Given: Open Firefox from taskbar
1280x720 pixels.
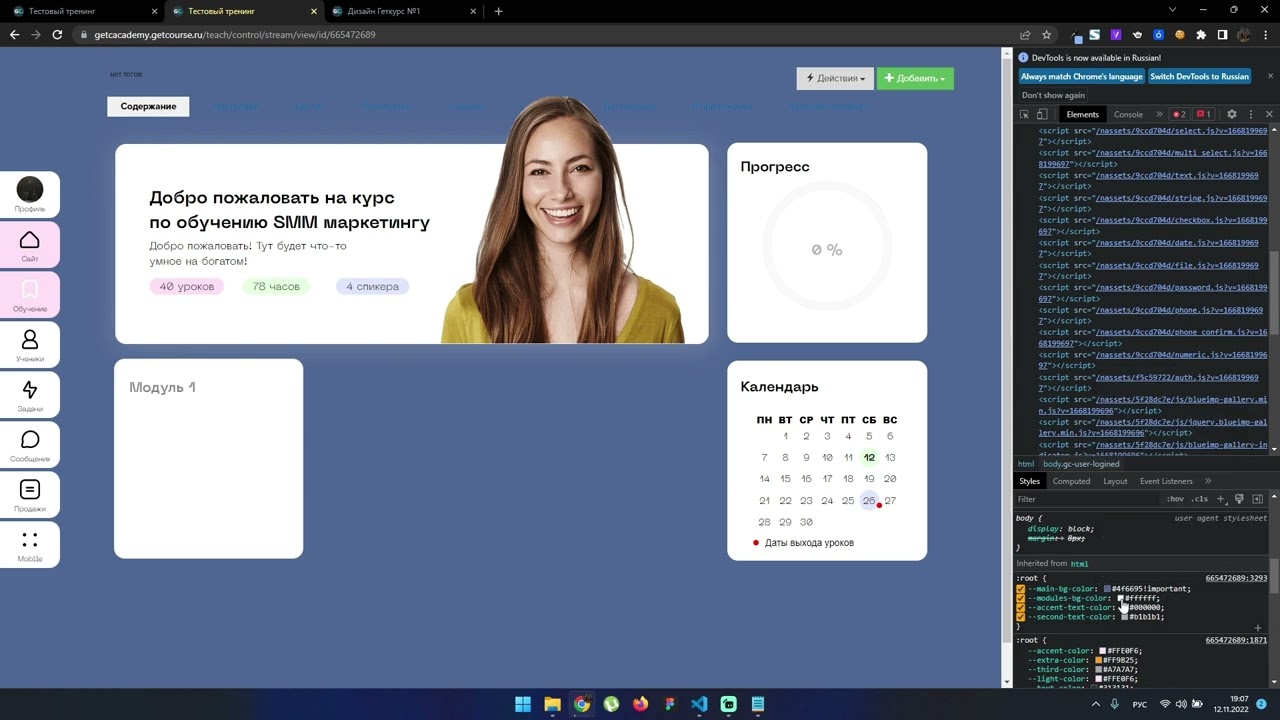Looking at the screenshot, I should pyautogui.click(x=640, y=704).
